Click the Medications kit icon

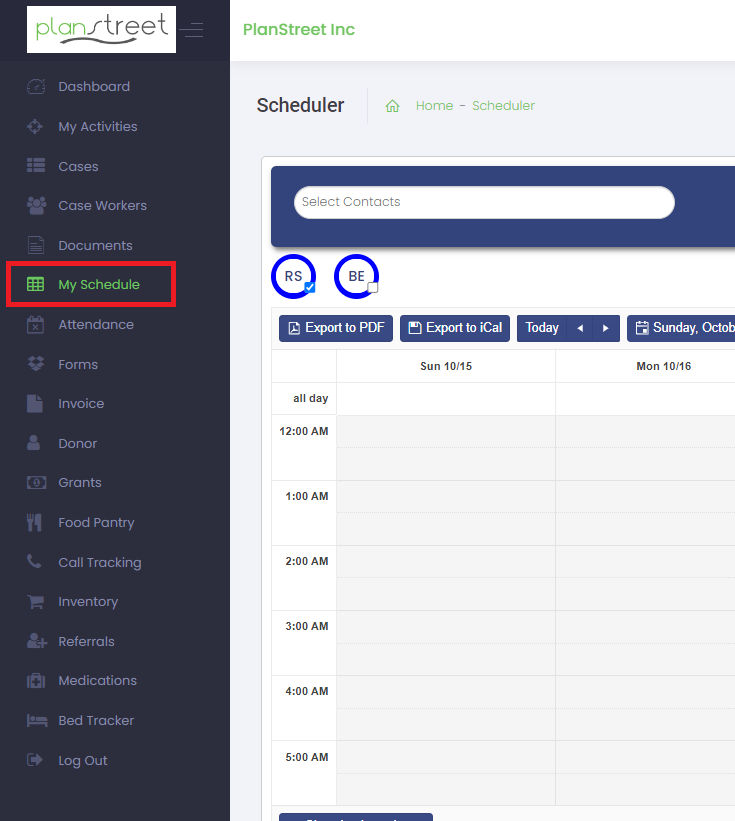pos(36,681)
